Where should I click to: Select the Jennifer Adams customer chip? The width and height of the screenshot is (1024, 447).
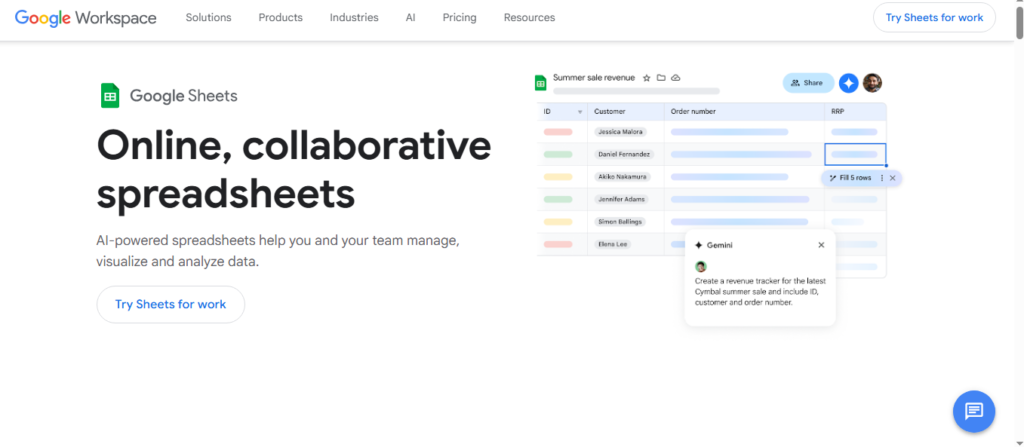[x=620, y=199]
